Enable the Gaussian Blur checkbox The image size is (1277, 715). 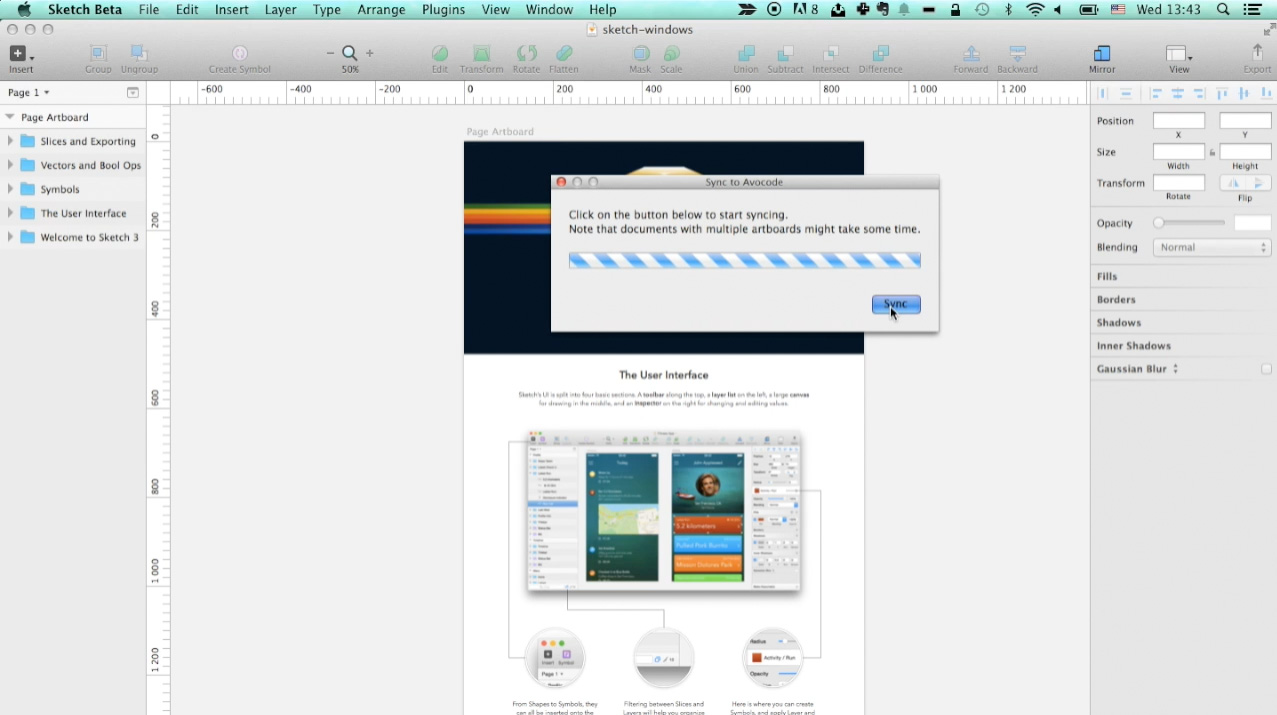tap(1266, 369)
